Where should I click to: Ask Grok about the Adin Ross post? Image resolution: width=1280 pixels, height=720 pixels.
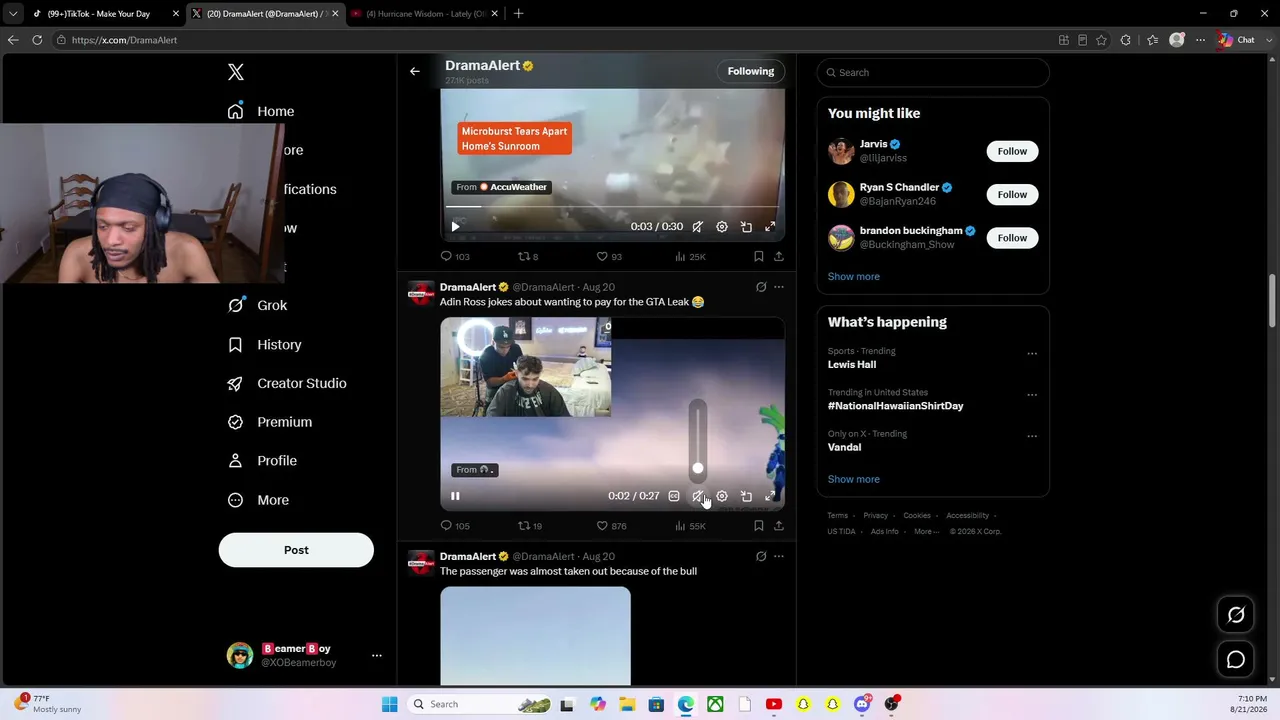[x=761, y=287]
